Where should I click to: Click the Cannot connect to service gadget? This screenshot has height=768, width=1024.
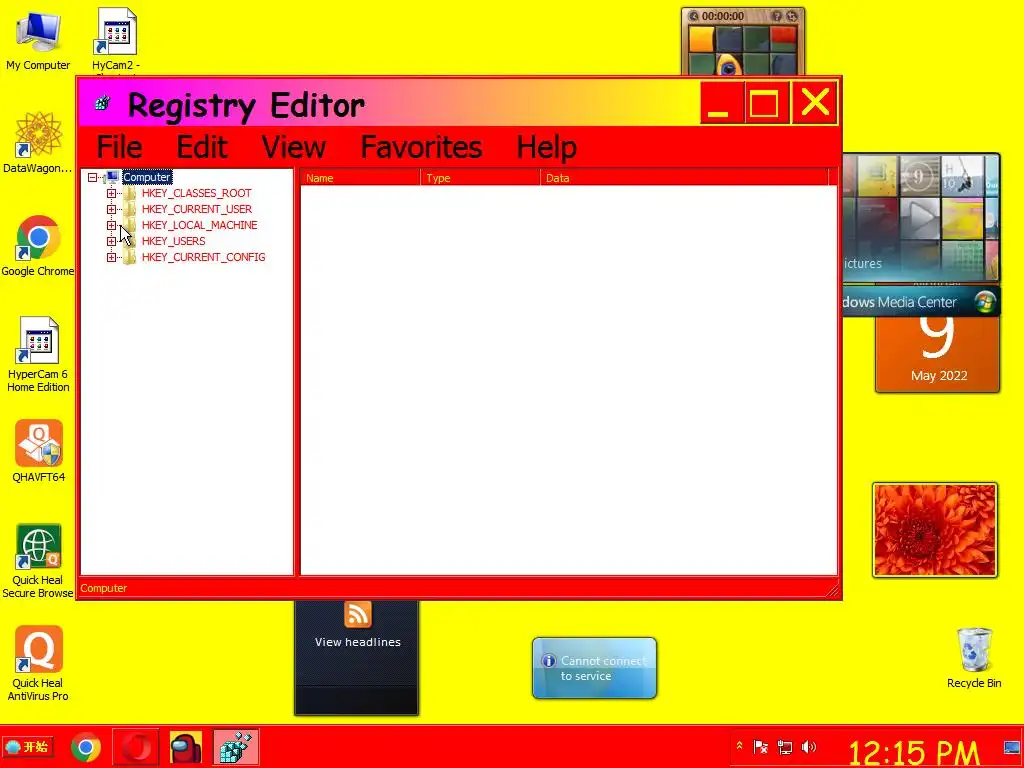594,668
